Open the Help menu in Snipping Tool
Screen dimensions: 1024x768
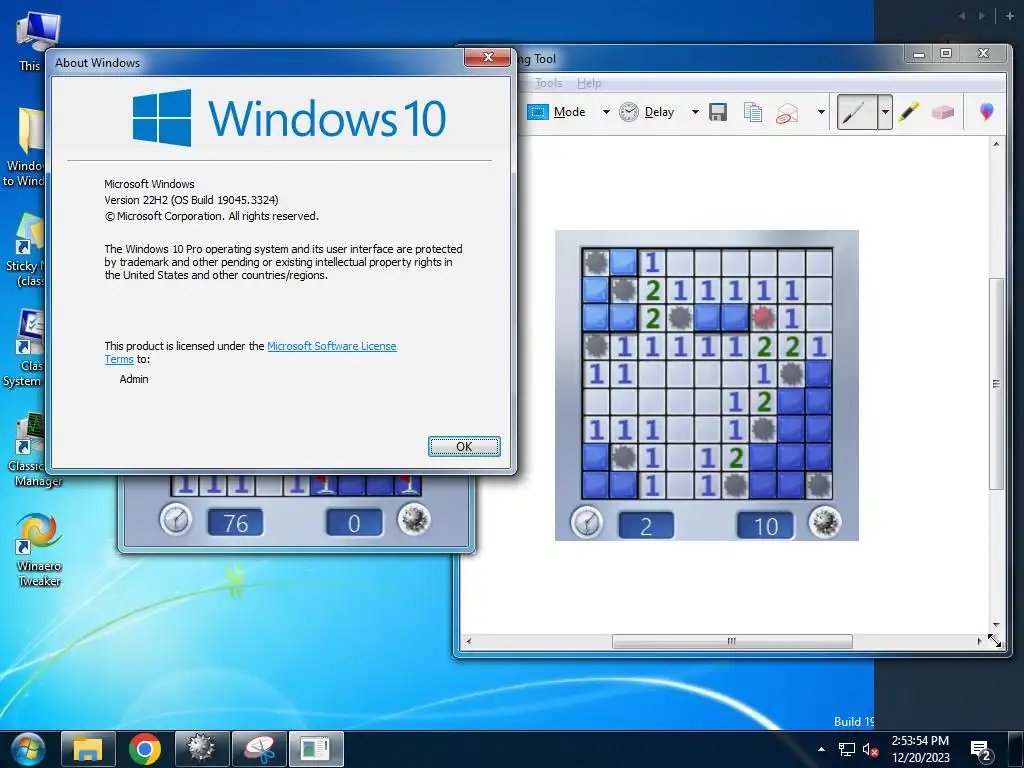pos(589,83)
